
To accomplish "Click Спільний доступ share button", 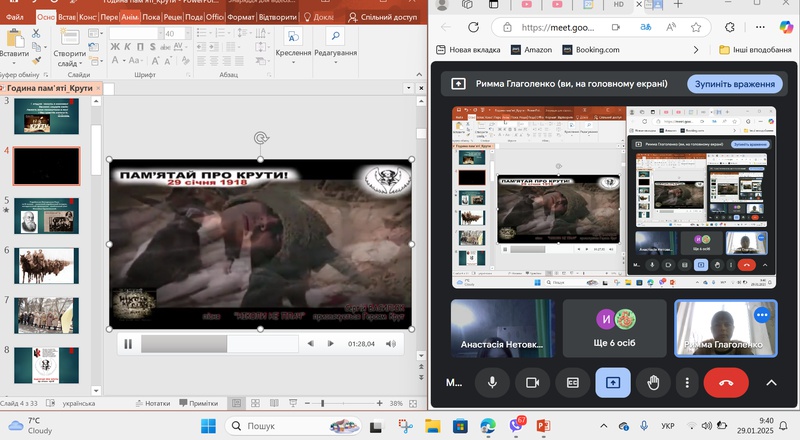I will (x=383, y=17).
